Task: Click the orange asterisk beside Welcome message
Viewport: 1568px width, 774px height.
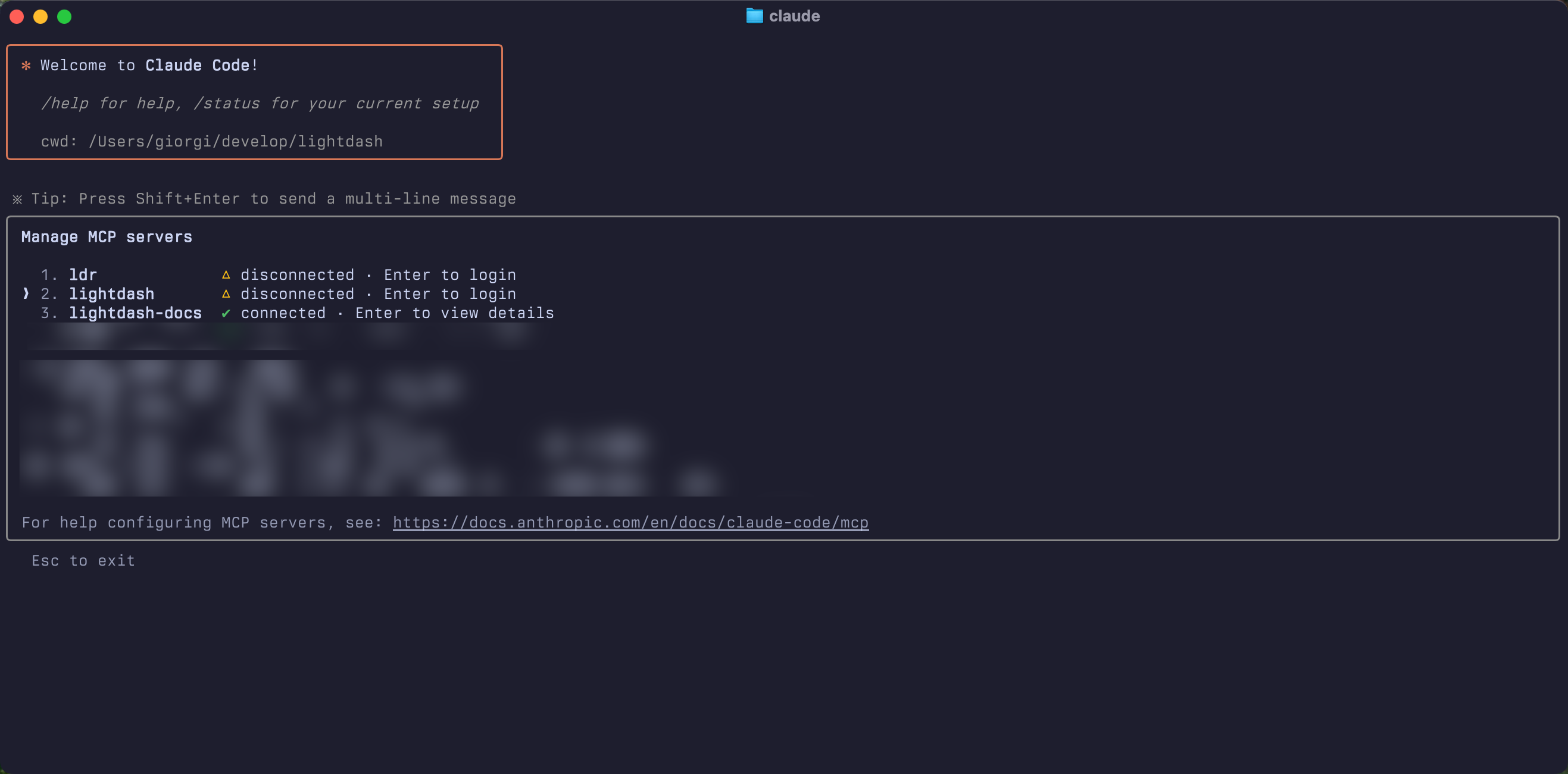Action: tap(26, 65)
